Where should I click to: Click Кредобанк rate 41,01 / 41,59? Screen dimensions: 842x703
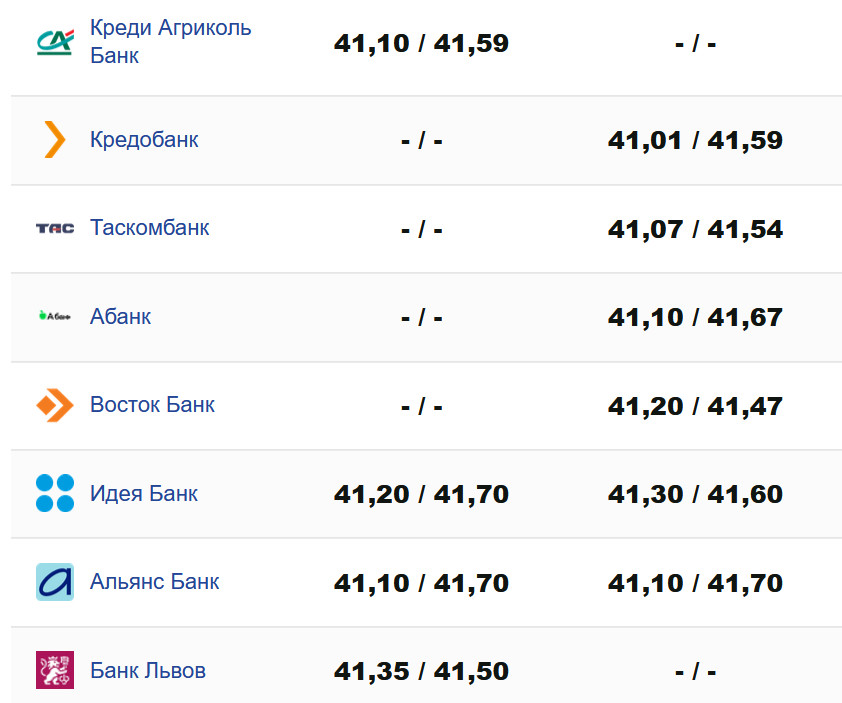pyautogui.click(x=695, y=140)
